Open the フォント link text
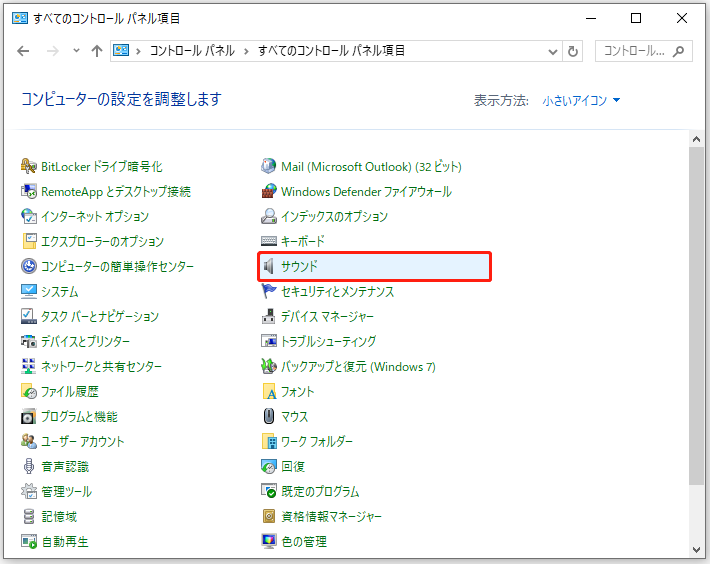The image size is (710, 564). point(297,392)
